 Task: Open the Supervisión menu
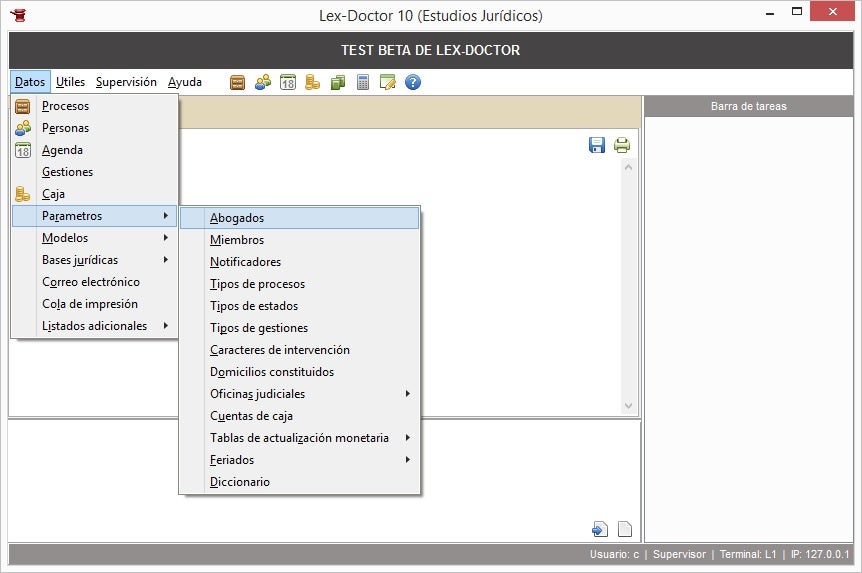click(126, 82)
